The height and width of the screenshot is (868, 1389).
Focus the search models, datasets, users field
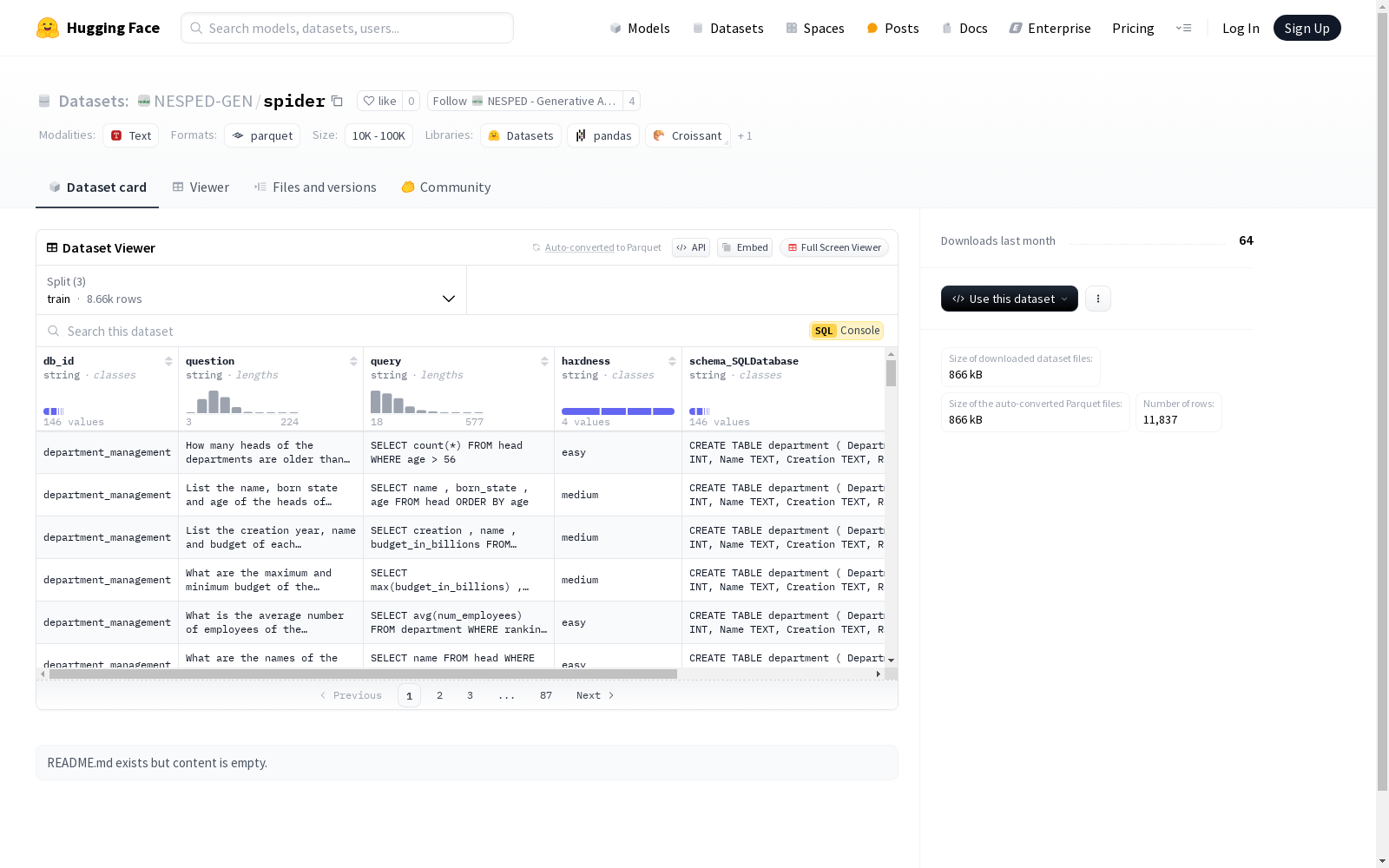(347, 28)
